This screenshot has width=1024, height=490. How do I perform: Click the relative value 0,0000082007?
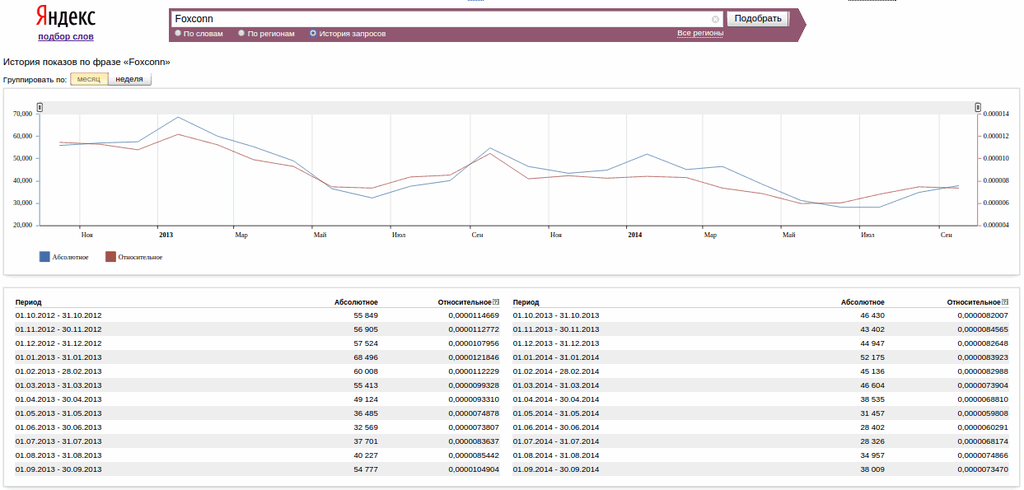coord(983,315)
